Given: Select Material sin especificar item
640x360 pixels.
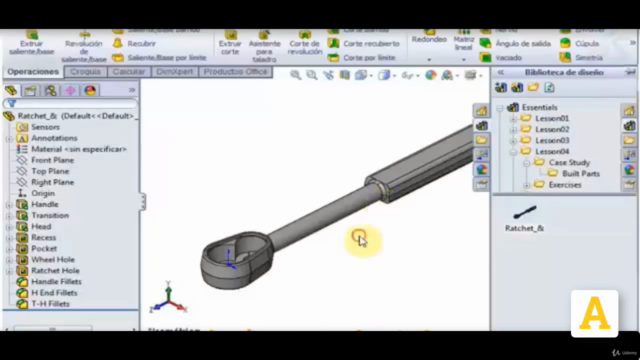Looking at the screenshot, I should pos(79,149).
